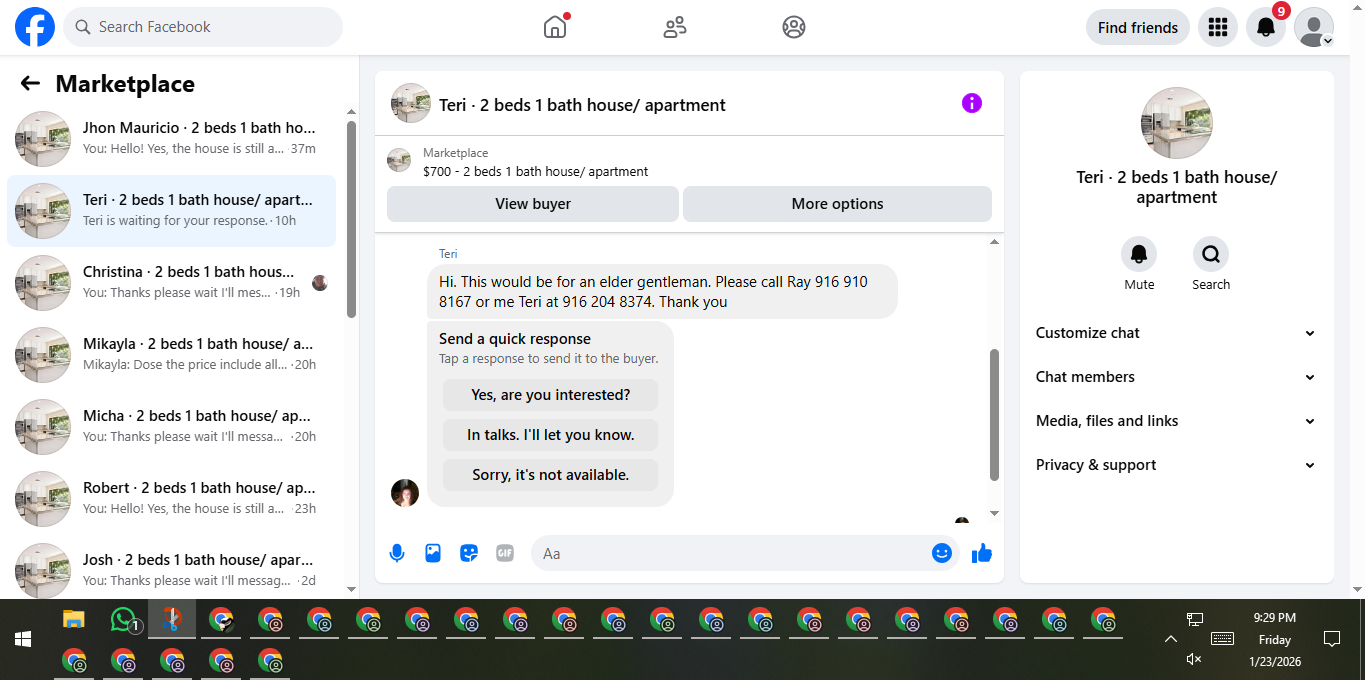The width and height of the screenshot is (1365, 680).
Task: Open the Friends tab in top navigation
Action: click(x=675, y=27)
